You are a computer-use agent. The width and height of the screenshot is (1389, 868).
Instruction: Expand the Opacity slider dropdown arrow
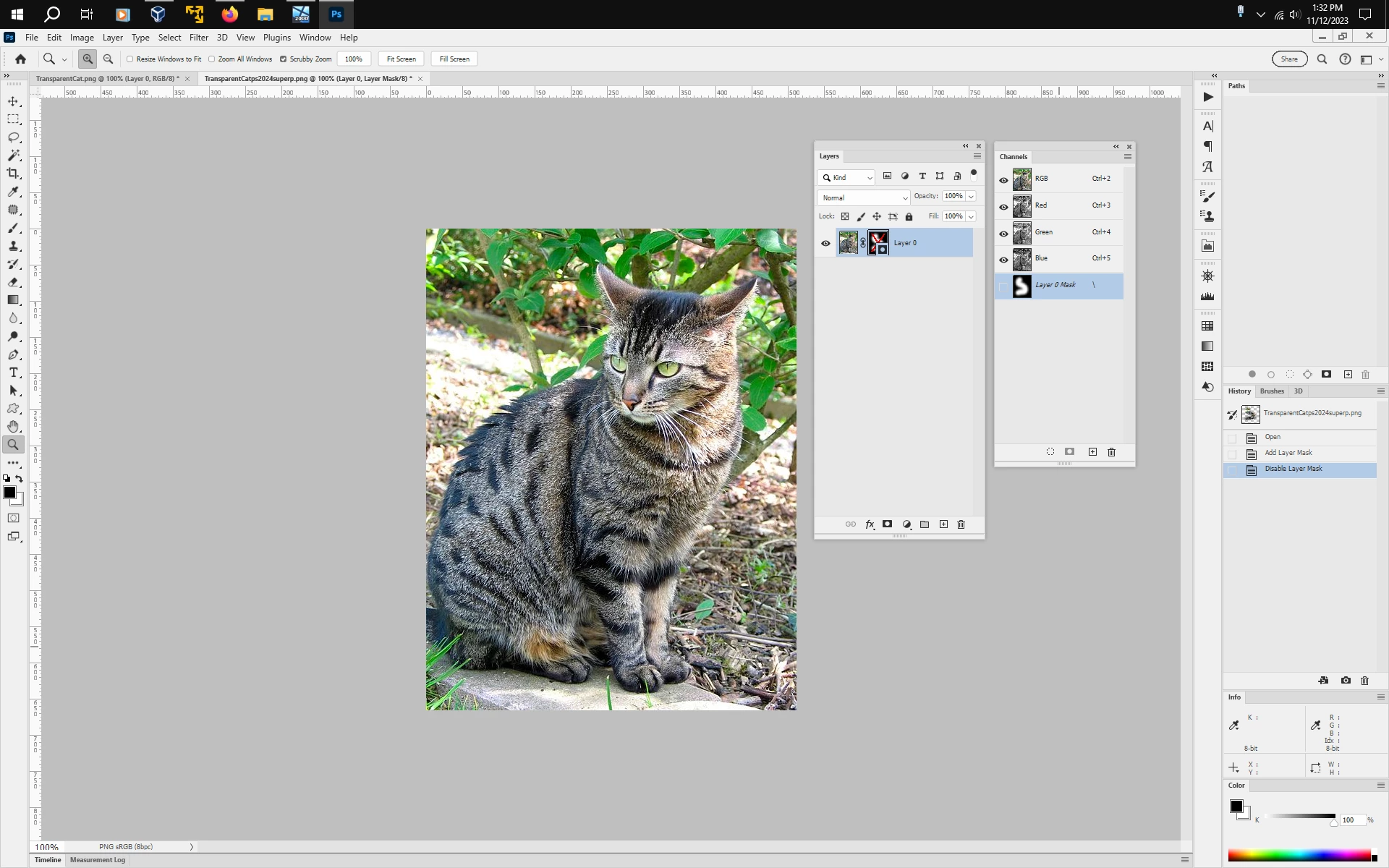coord(972,196)
